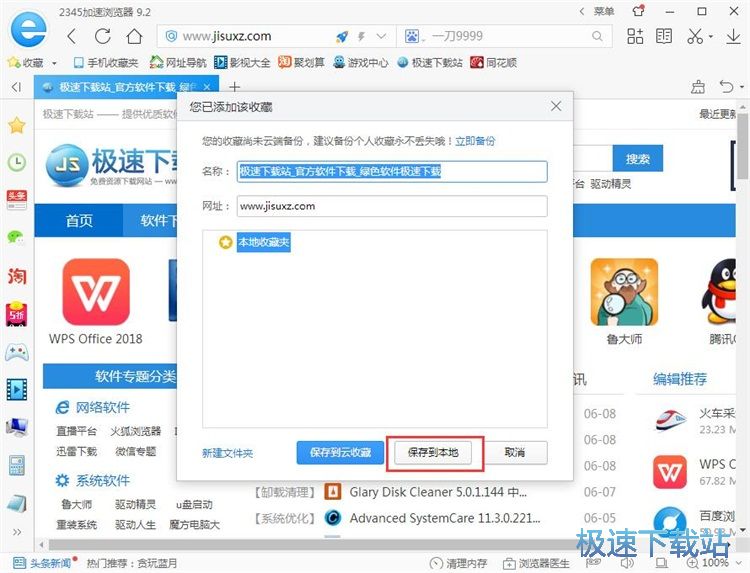The height and width of the screenshot is (573, 750).
Task: Click the rocket acceleration icon in address bar
Action: [342, 36]
